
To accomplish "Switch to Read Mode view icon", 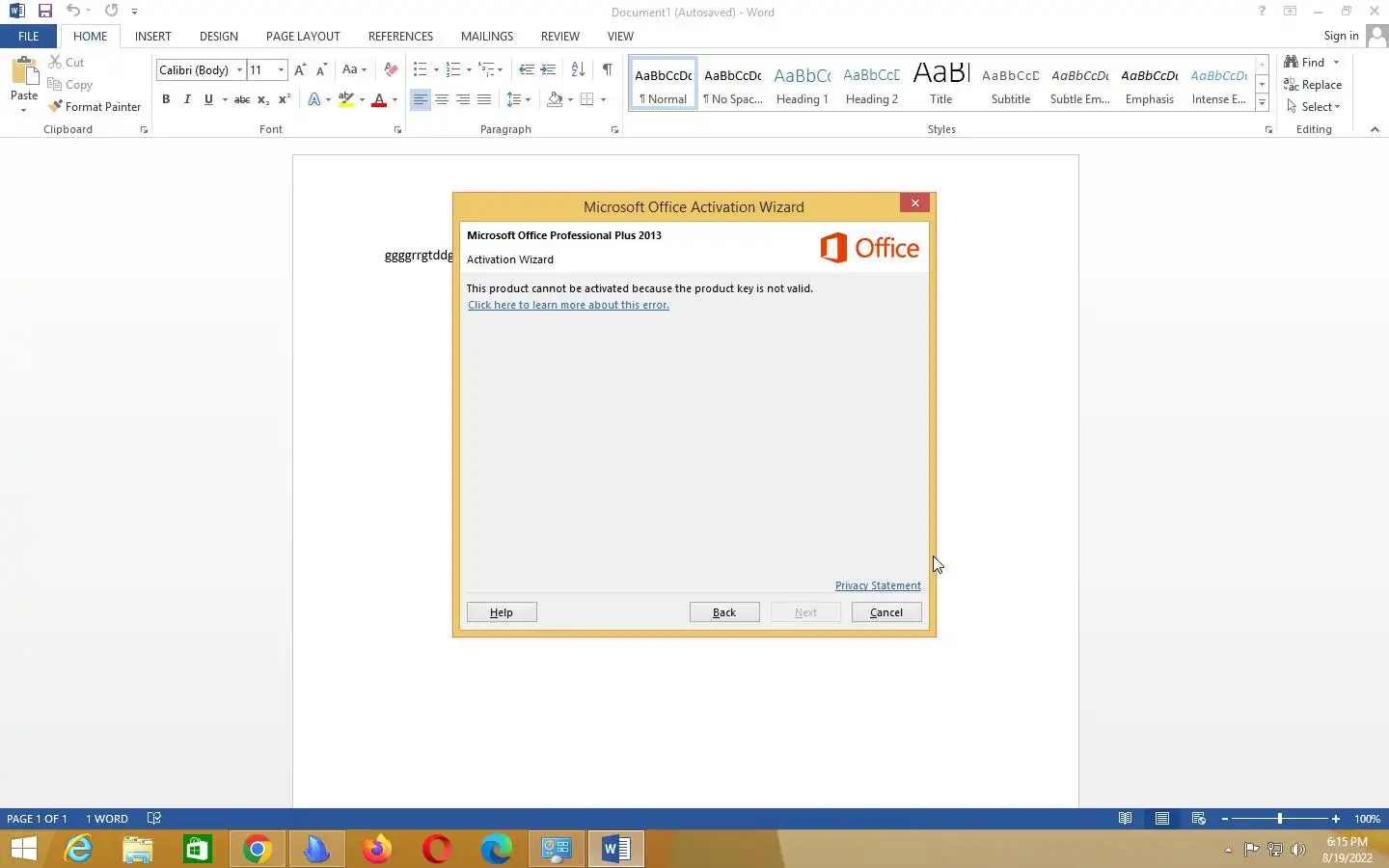I will click(x=1125, y=818).
